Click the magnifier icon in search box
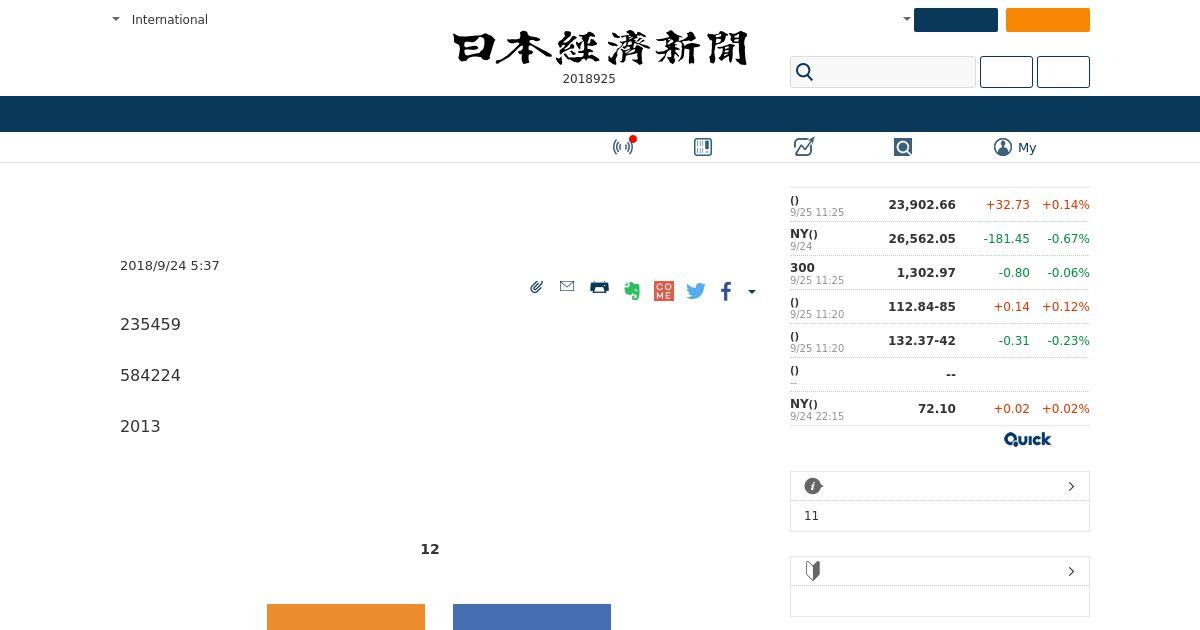1200x630 pixels. click(804, 72)
